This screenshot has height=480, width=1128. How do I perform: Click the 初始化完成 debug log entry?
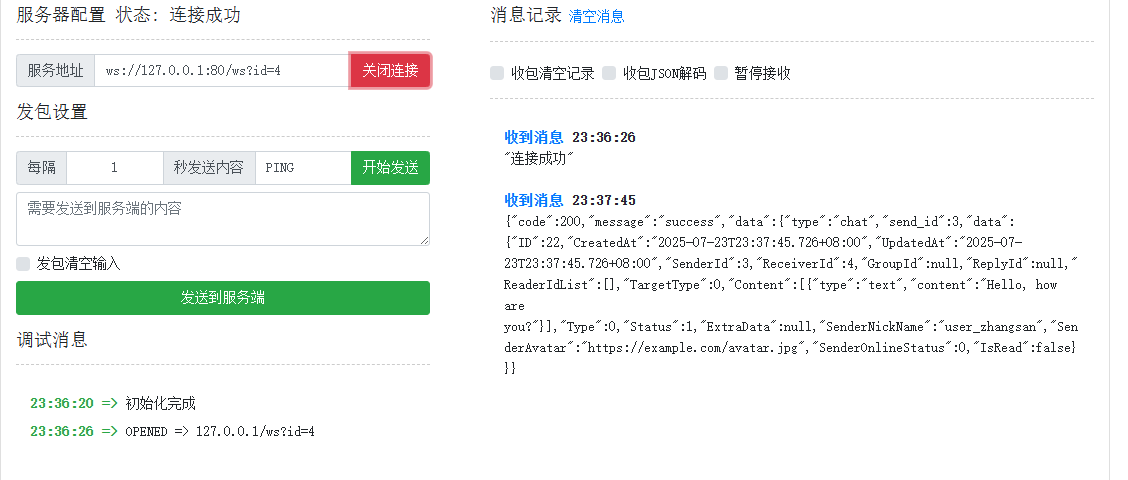[160, 404]
